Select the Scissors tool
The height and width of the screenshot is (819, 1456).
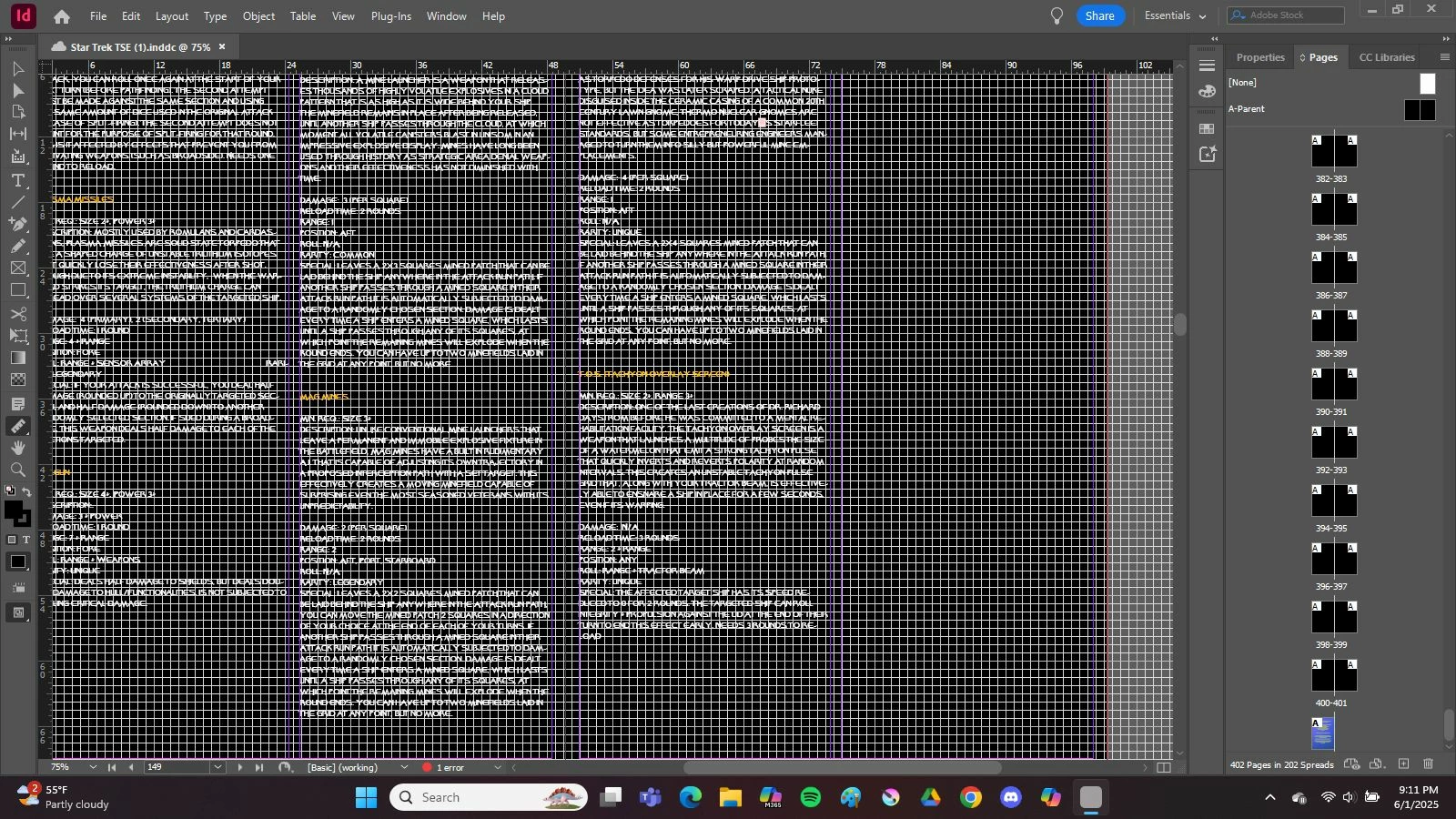tap(18, 314)
